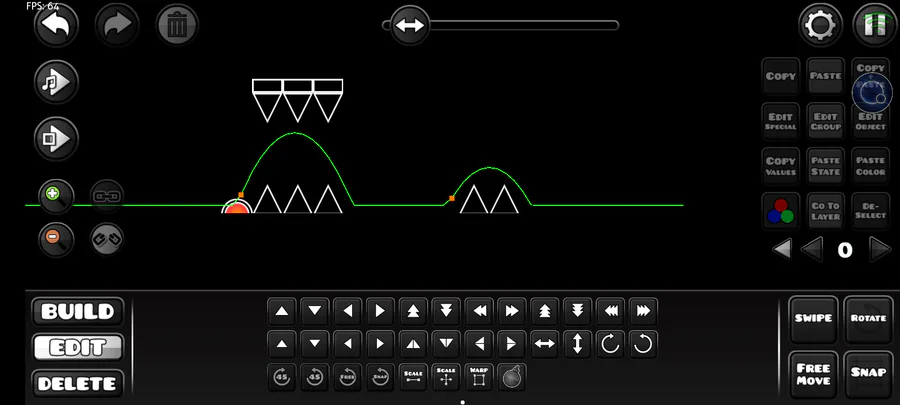Nudge object left with small arrow
900x405 pixels.
tap(347, 344)
